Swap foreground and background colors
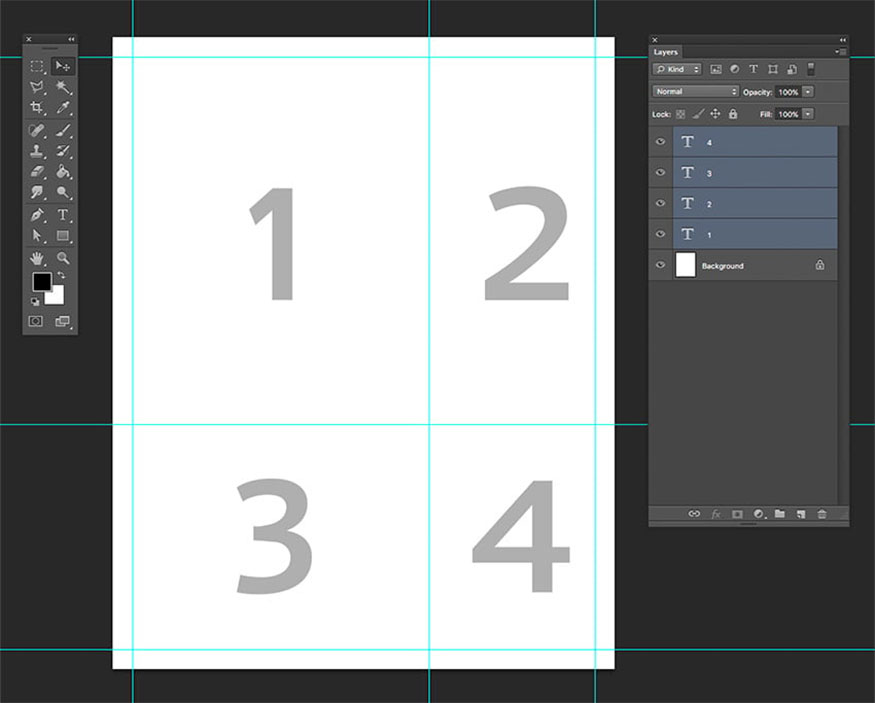 (x=61, y=275)
